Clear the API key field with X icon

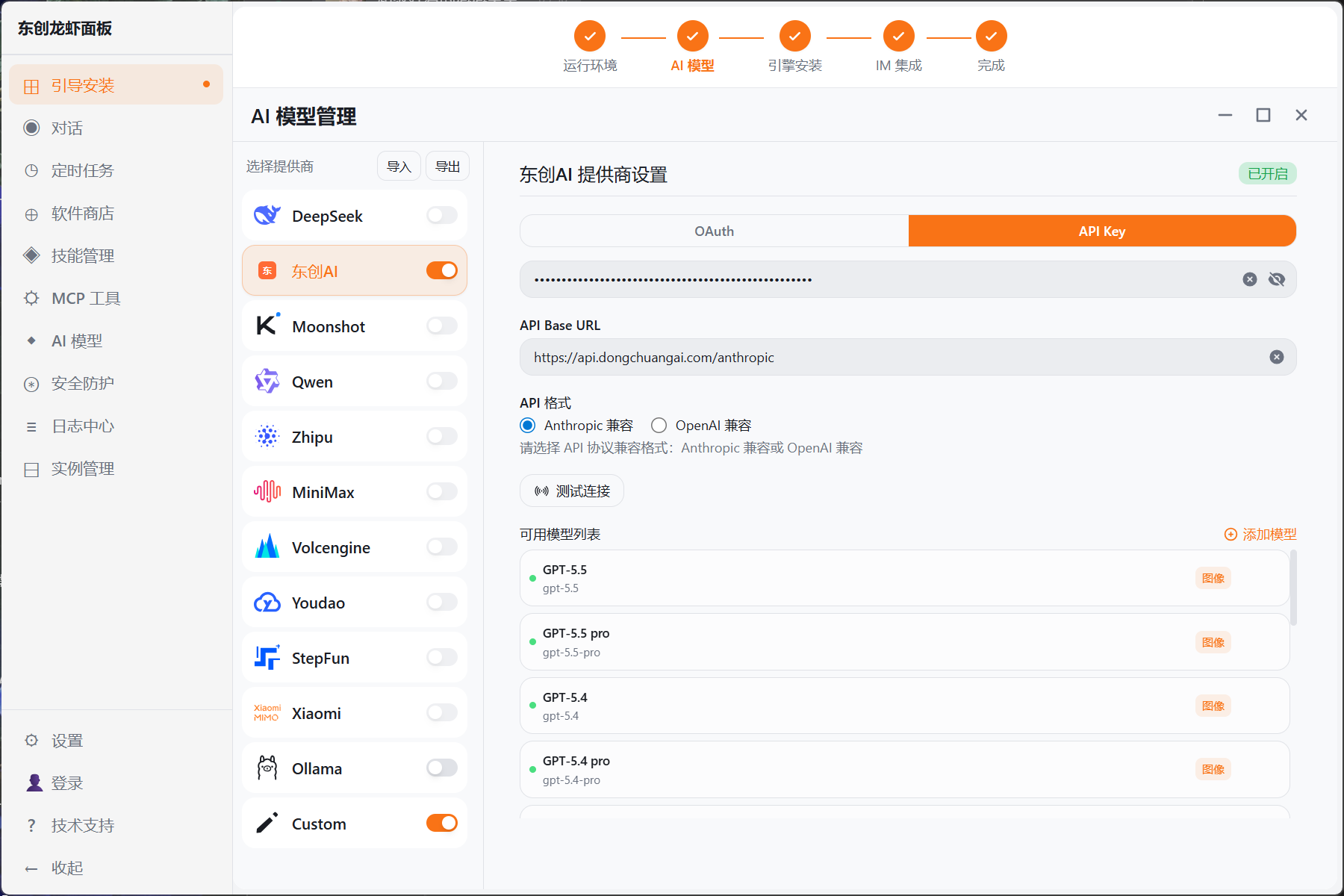click(1250, 279)
